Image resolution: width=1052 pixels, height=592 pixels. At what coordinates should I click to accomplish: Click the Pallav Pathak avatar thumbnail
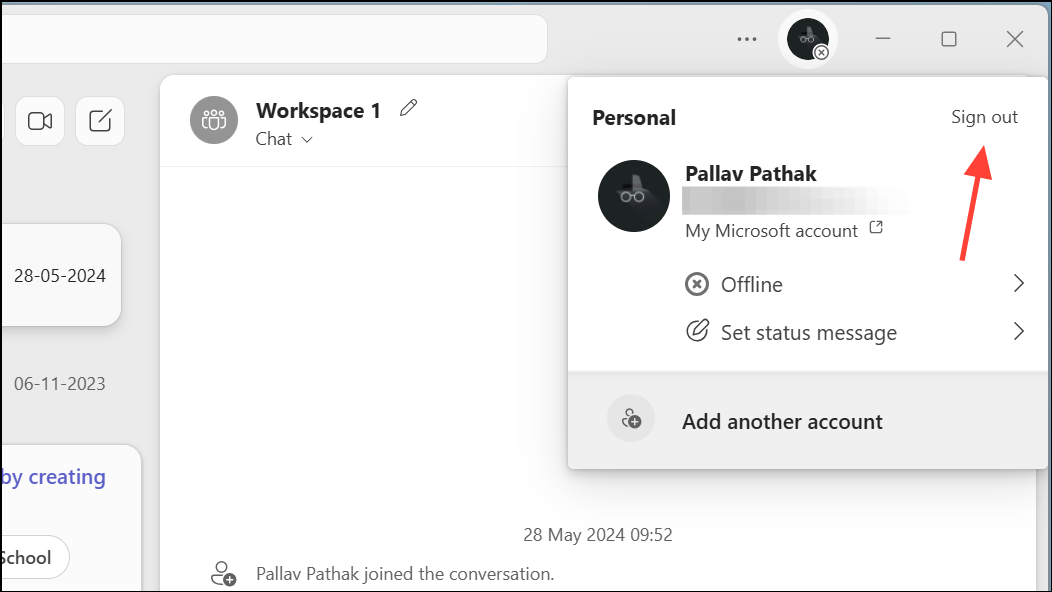(x=633, y=196)
